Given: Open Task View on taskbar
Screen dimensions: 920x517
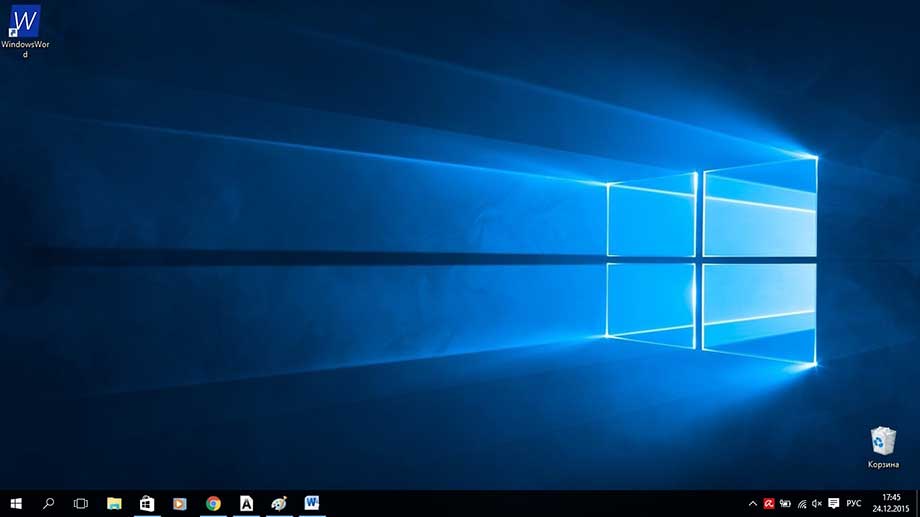Looking at the screenshot, I should pos(81,504).
